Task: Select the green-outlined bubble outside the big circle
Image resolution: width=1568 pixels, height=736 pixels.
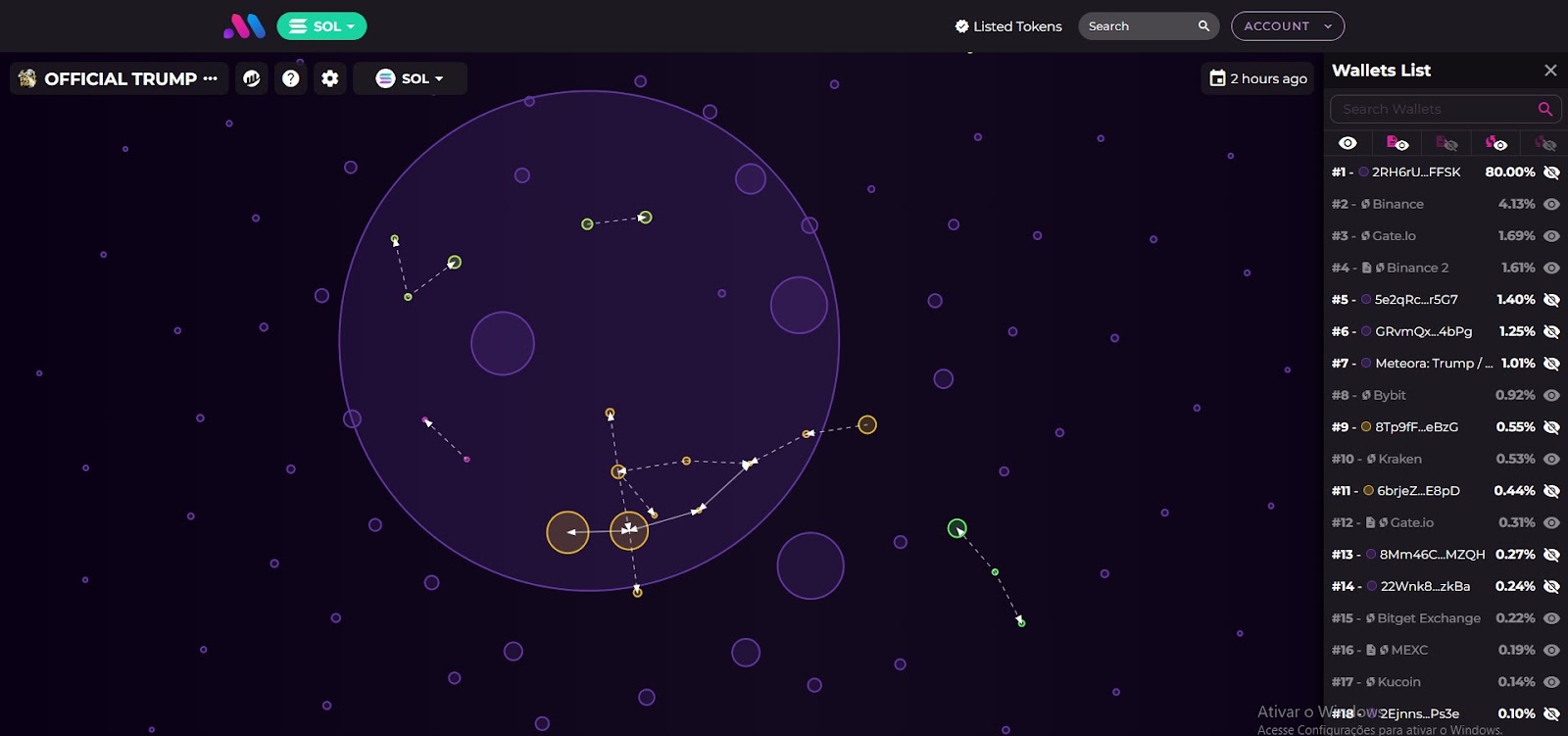Action: (x=957, y=528)
